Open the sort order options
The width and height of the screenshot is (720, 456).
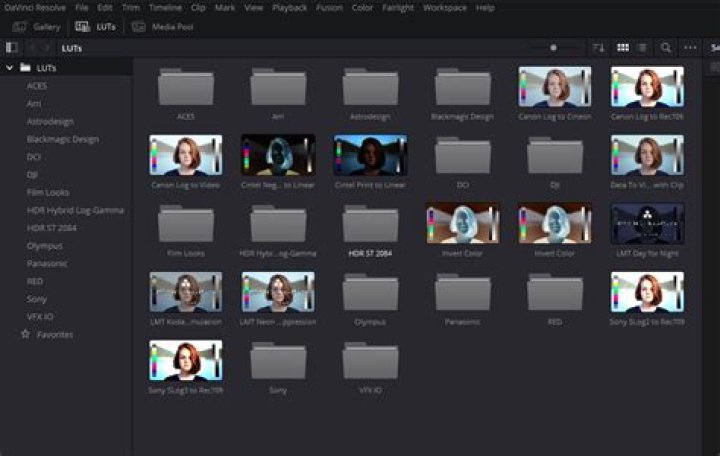(x=598, y=48)
